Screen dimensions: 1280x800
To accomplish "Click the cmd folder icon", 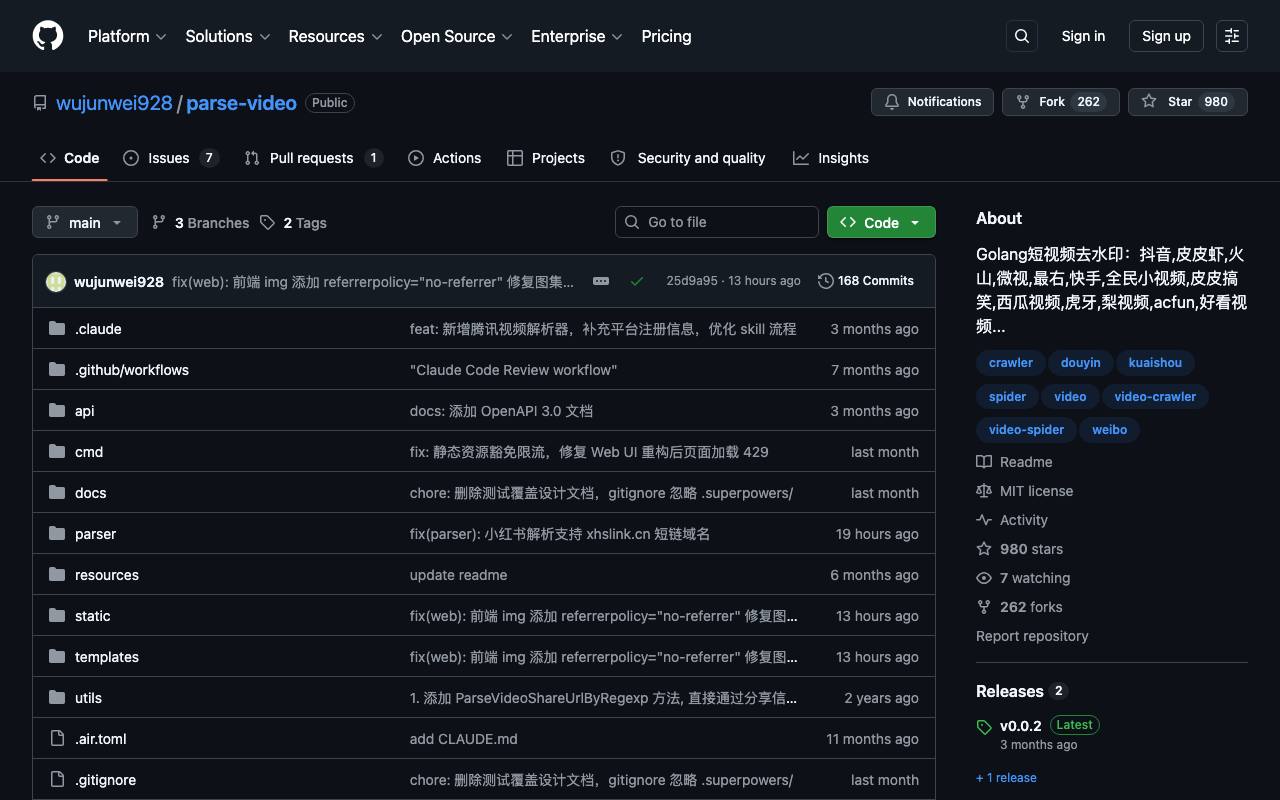I will point(57,452).
